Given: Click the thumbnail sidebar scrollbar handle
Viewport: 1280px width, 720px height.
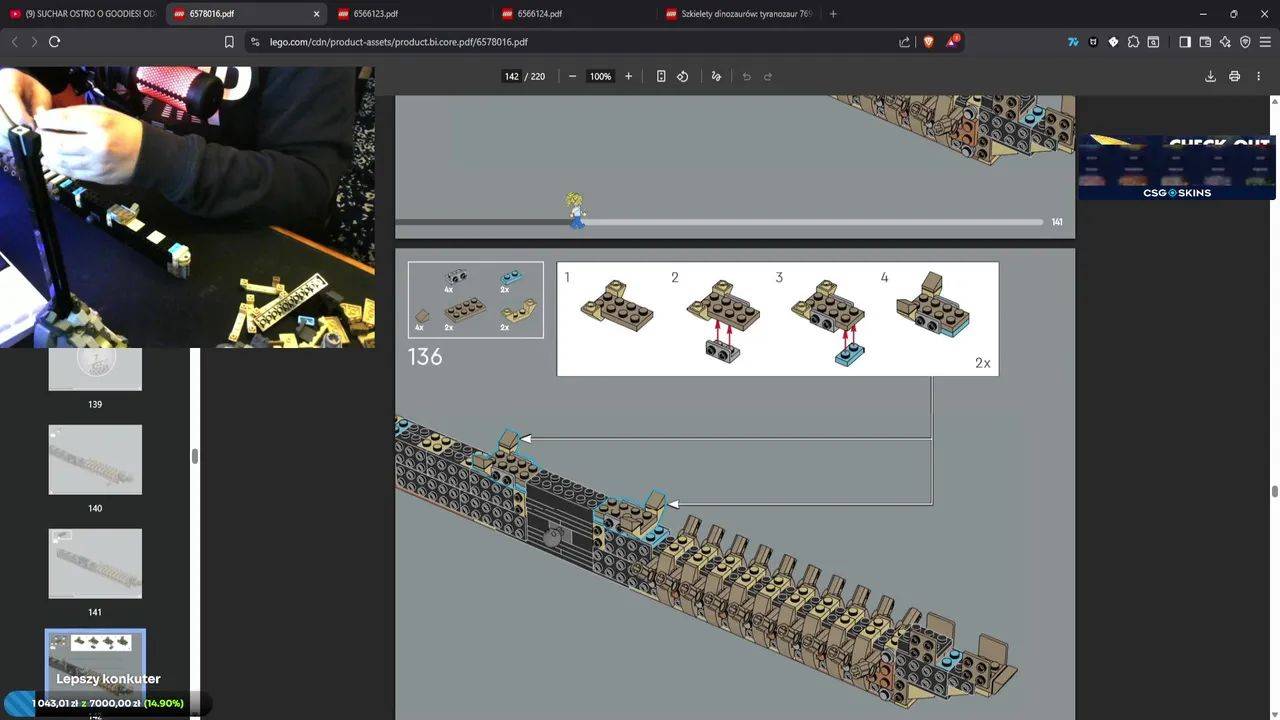Looking at the screenshot, I should (x=195, y=456).
